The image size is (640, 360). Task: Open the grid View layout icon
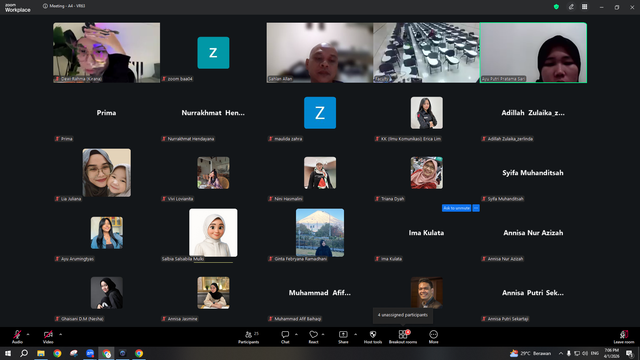tap(584, 7)
